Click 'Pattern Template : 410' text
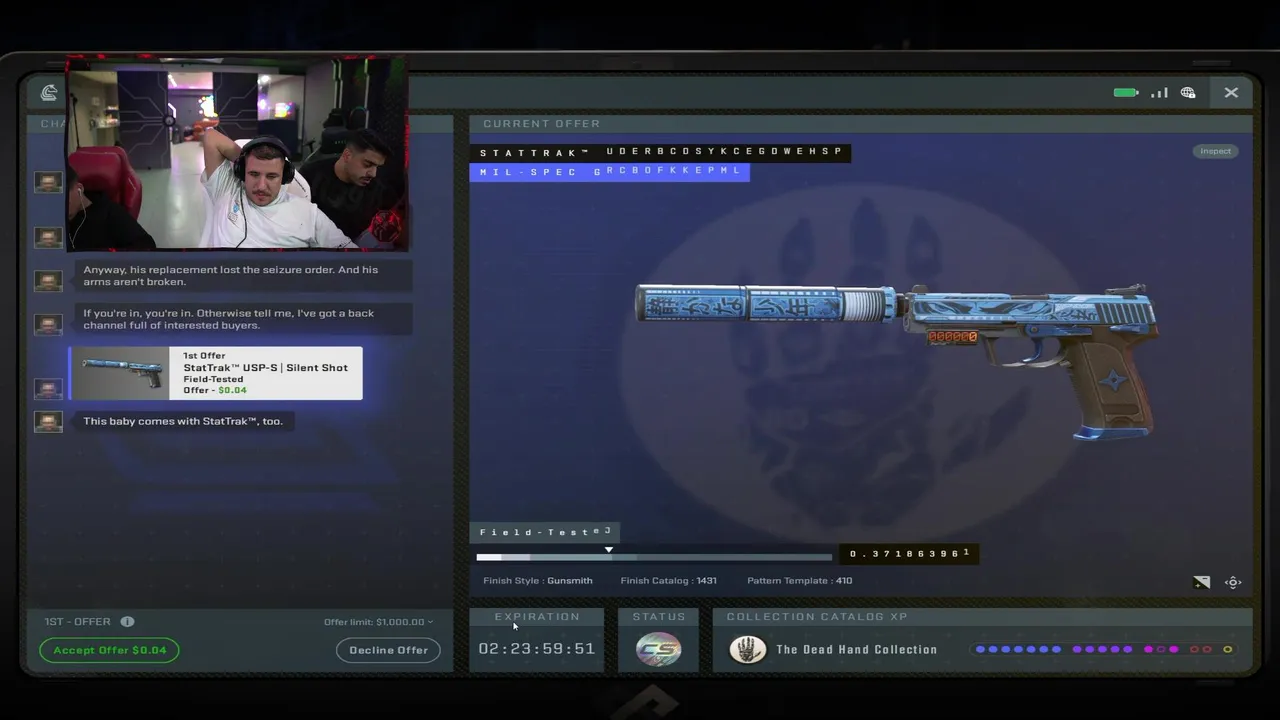The image size is (1280, 720). [799, 581]
